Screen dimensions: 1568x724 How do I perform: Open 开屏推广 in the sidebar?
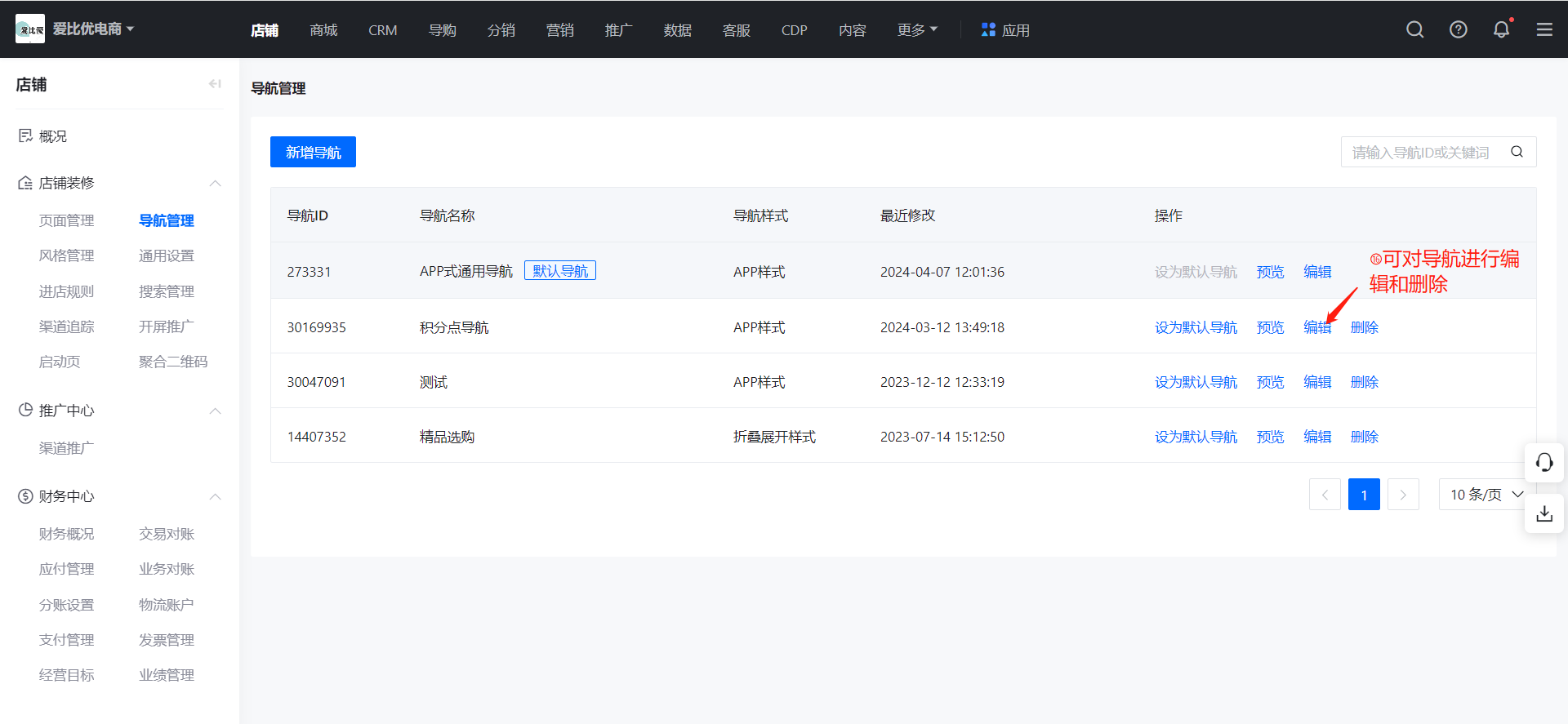167,326
